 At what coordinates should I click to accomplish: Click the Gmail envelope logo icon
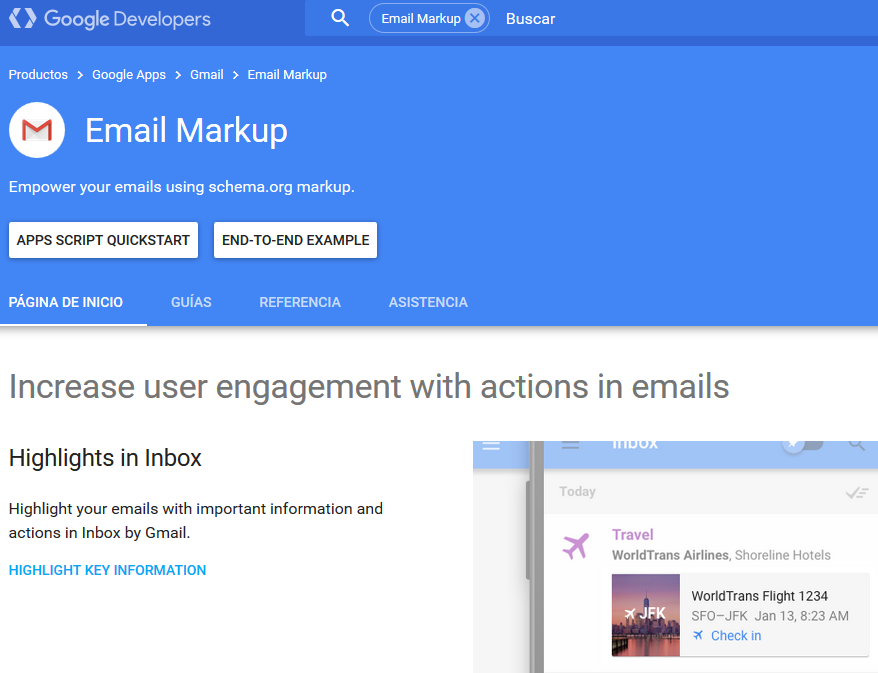tap(37, 130)
